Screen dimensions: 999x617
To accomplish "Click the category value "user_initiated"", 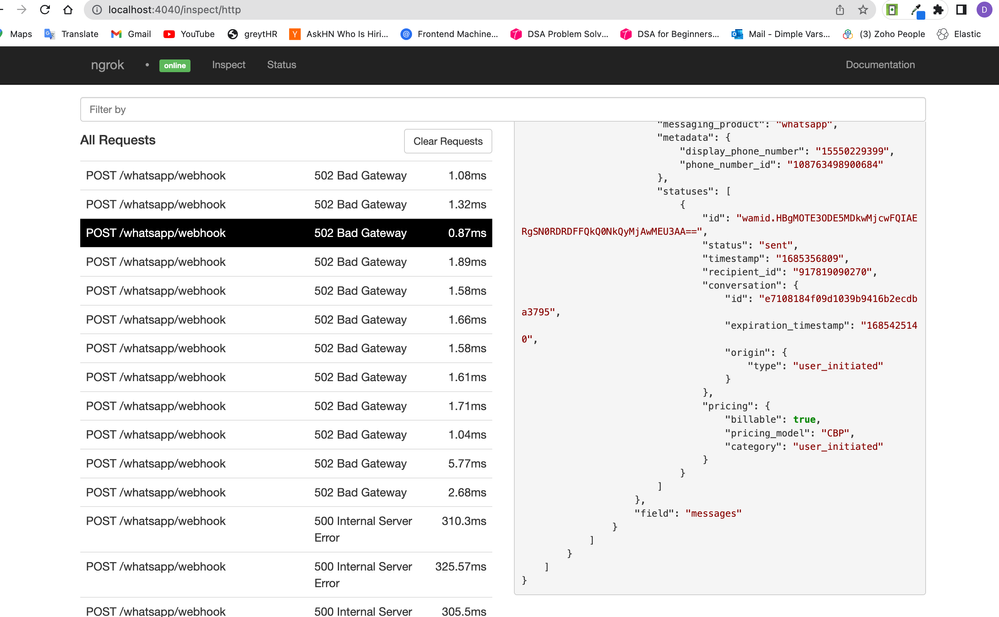I will click(x=838, y=447).
